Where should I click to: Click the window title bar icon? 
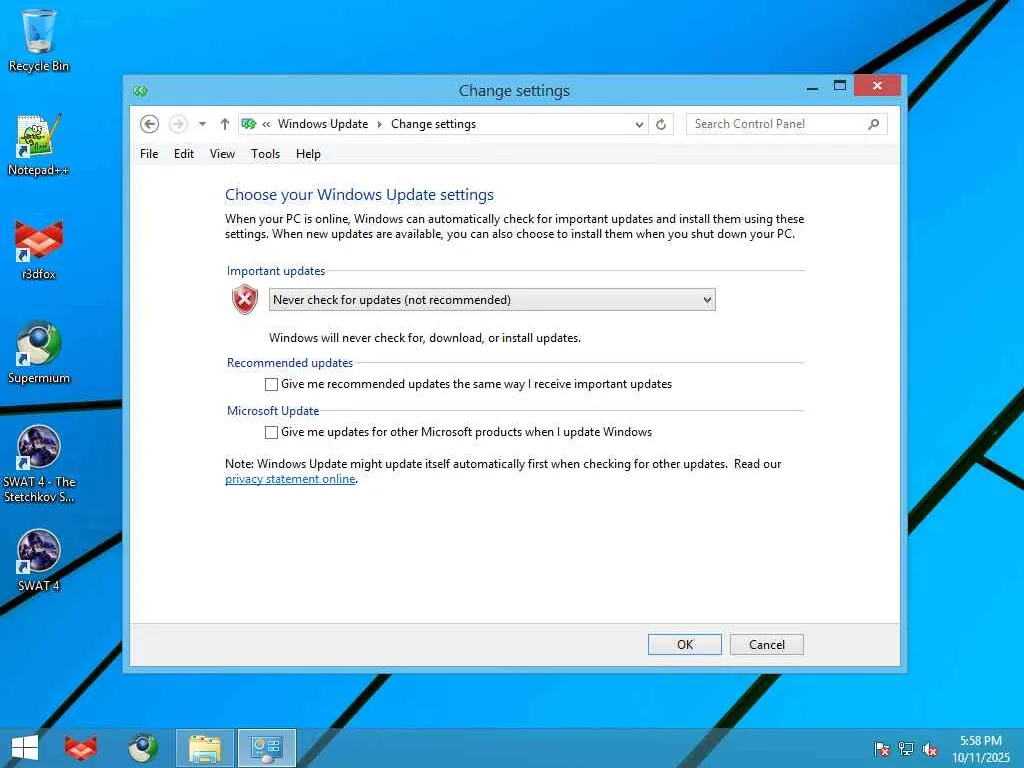pyautogui.click(x=140, y=91)
